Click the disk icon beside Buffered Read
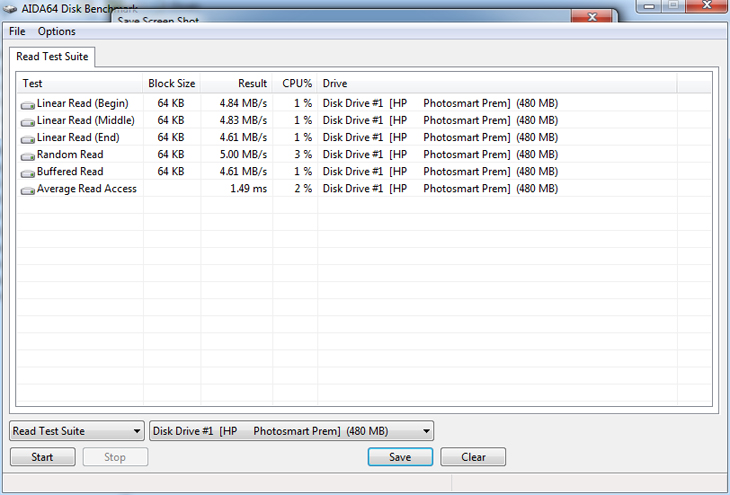Viewport: 730px width, 495px height. (28, 172)
